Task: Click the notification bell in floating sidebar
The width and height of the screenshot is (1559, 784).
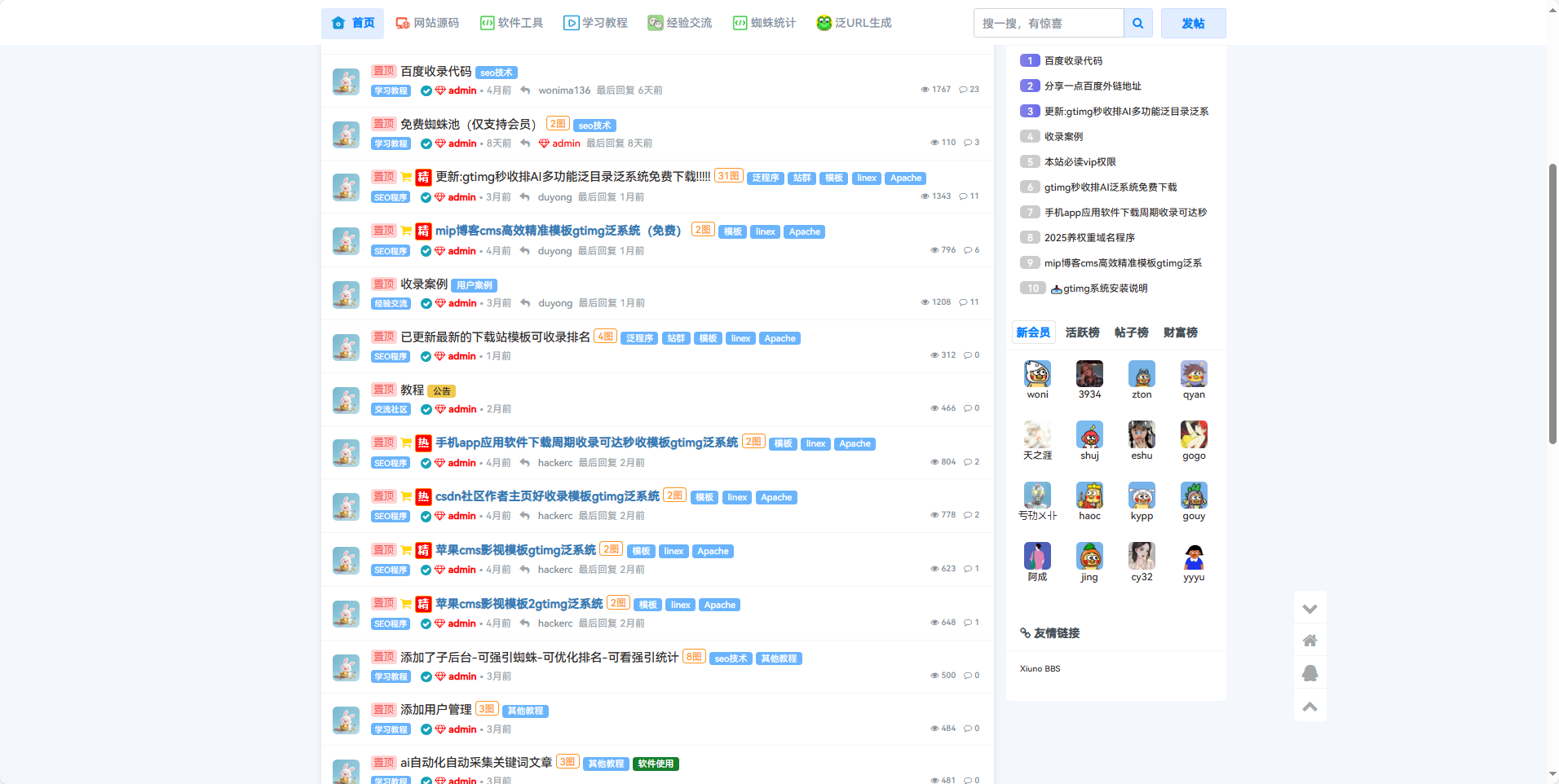Action: (x=1309, y=673)
